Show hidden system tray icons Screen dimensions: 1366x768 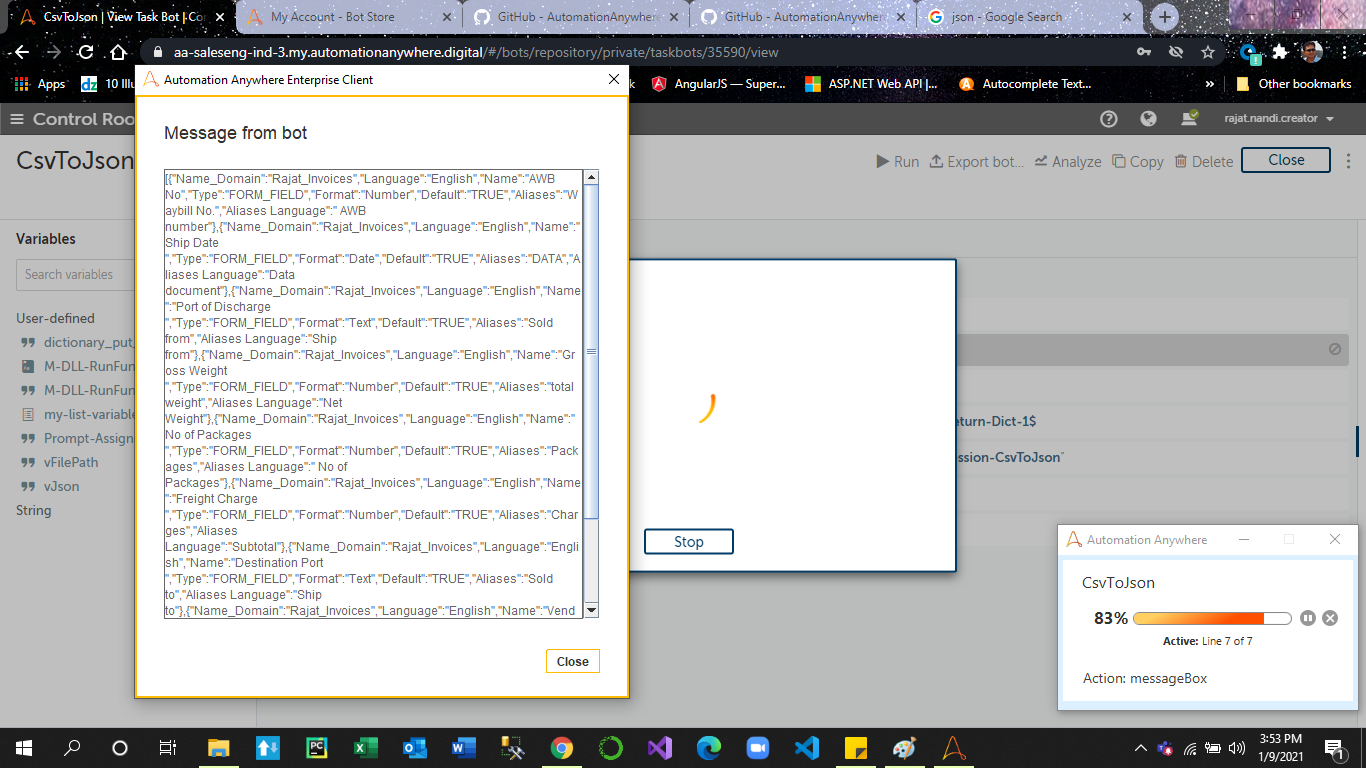(x=1141, y=748)
